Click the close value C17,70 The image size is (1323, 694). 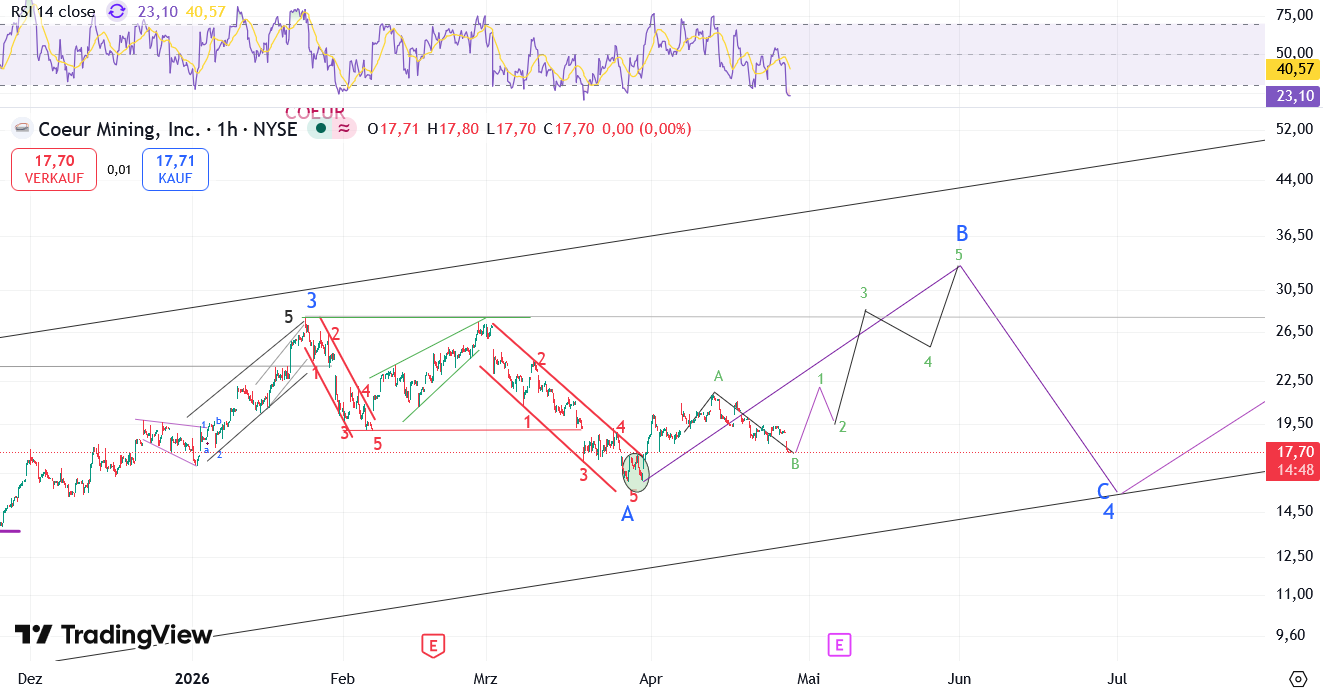569,129
